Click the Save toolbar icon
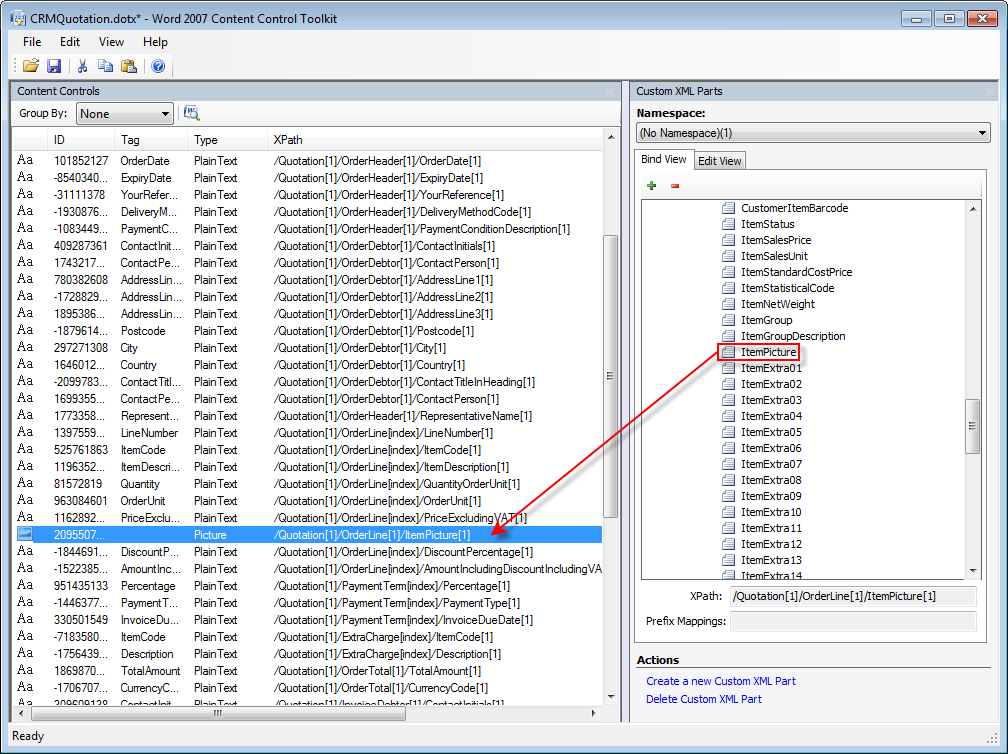This screenshot has height=754, width=1008. pos(54,66)
